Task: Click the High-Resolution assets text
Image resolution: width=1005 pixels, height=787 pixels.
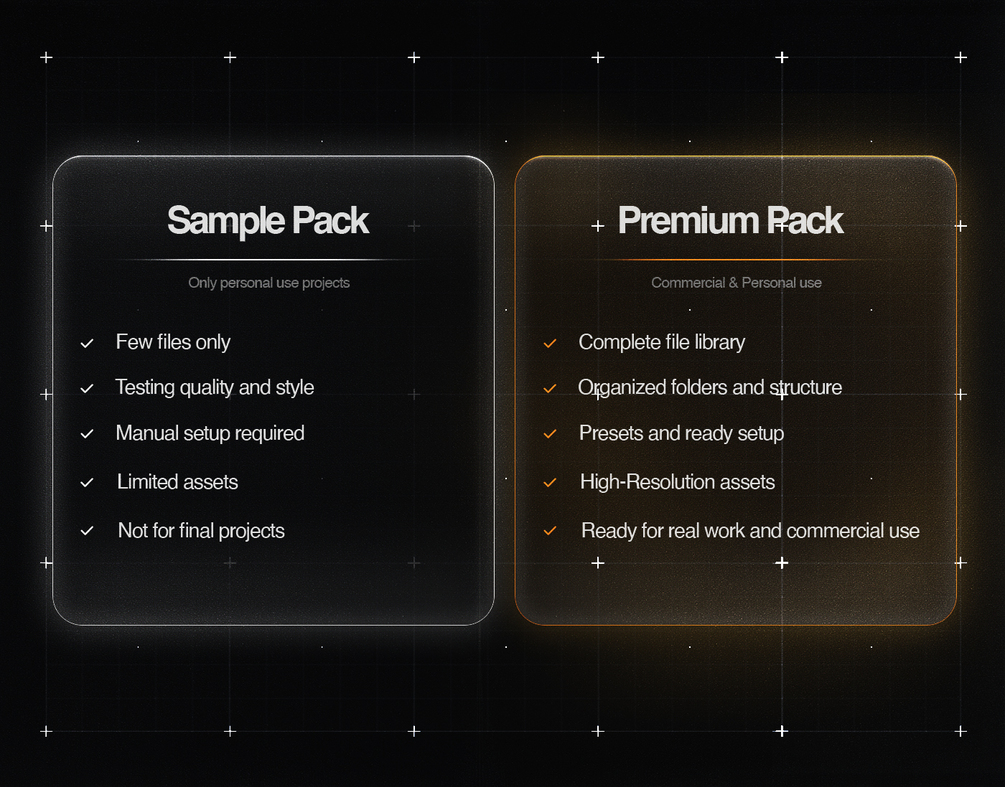Action: (x=677, y=482)
